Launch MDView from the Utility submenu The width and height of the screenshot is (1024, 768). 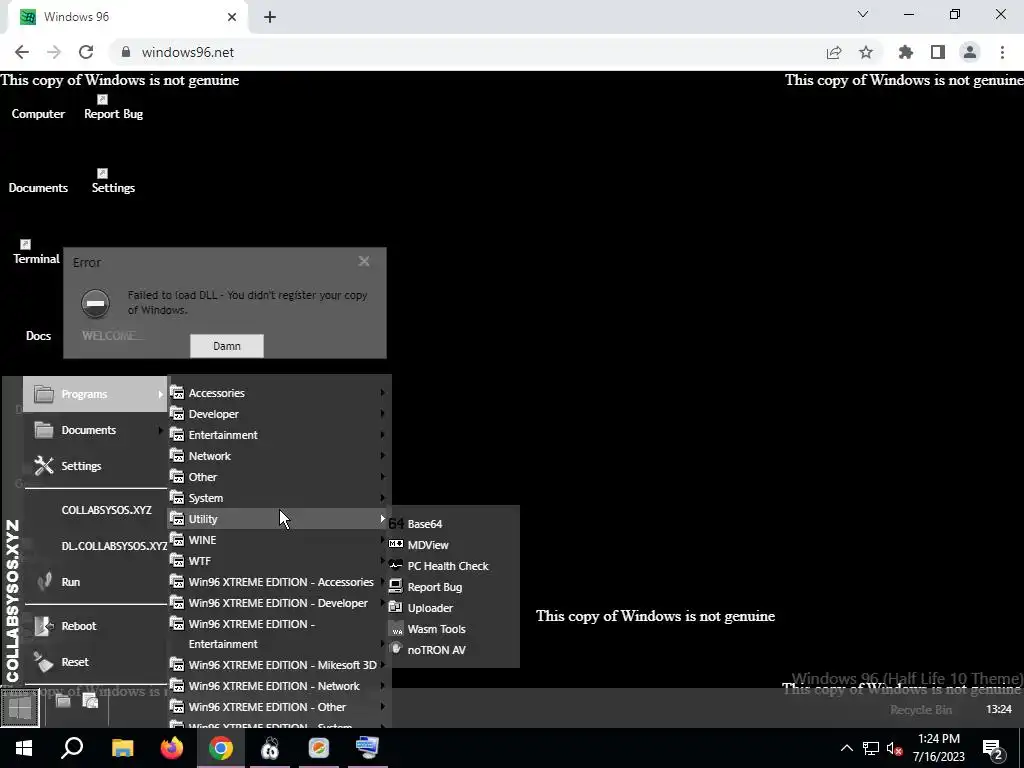[454, 545]
